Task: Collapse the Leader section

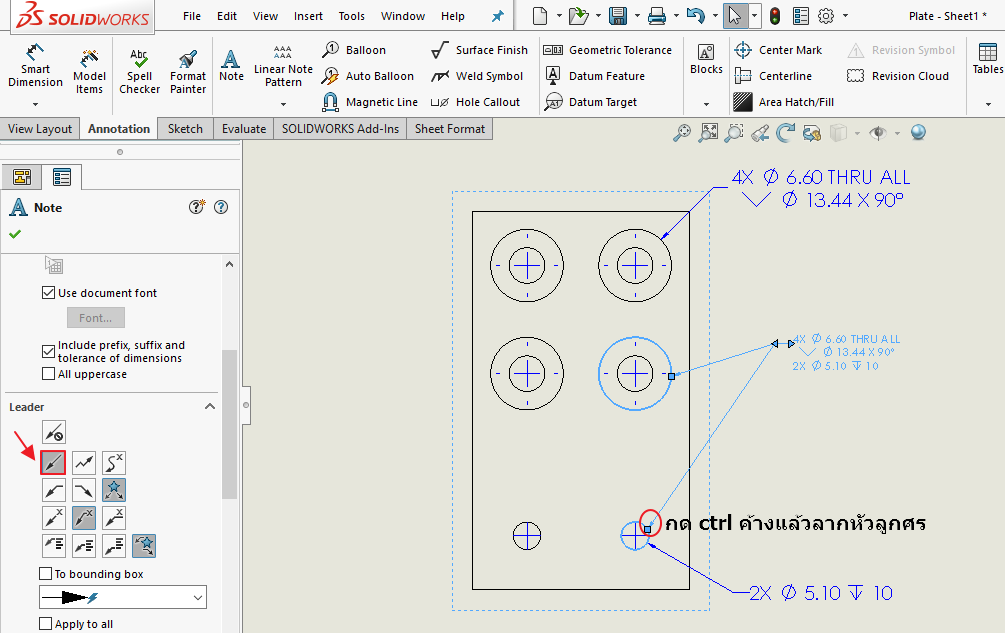Action: click(209, 406)
